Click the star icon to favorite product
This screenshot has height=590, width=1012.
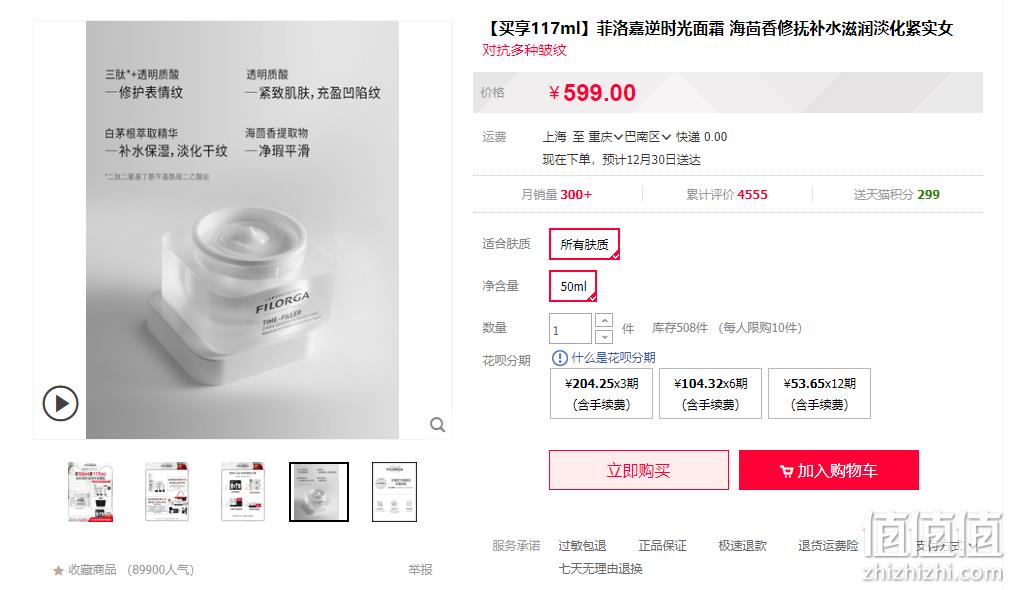click(x=58, y=570)
